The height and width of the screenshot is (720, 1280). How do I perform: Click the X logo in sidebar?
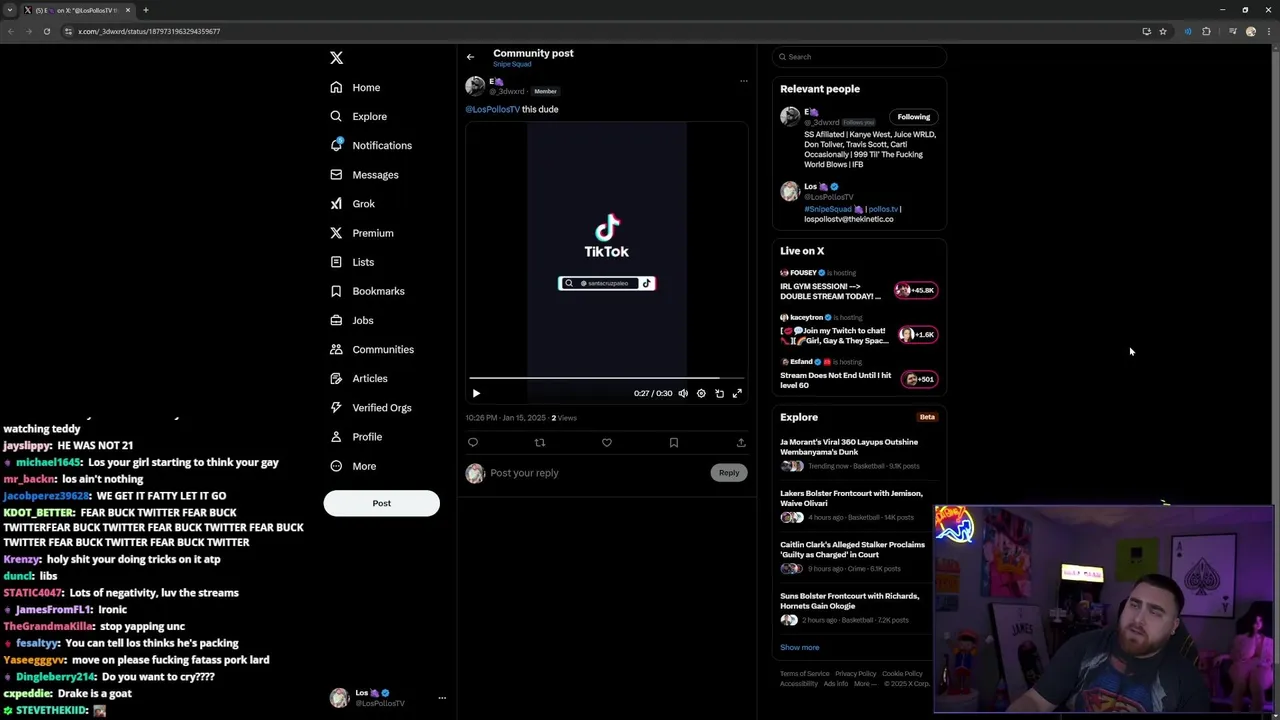[x=336, y=58]
